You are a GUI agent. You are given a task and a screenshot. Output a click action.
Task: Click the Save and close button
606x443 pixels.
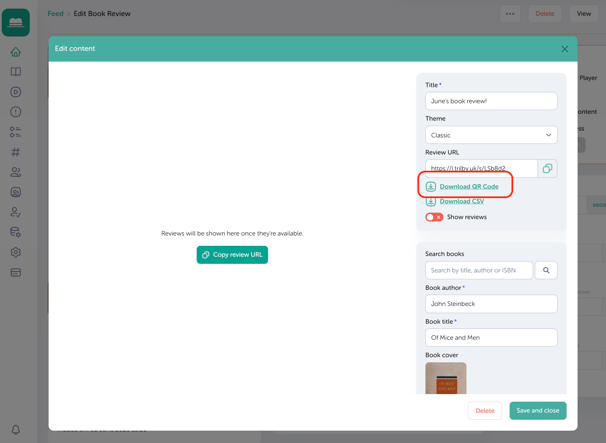point(538,411)
